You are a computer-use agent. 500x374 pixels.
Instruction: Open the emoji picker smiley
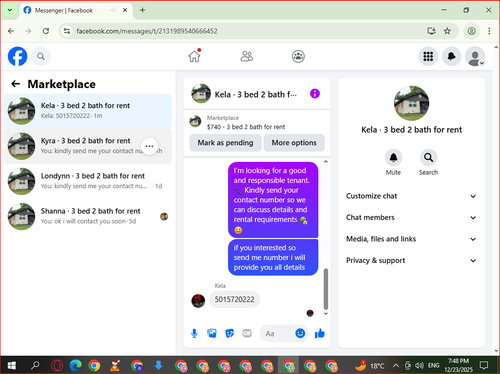coord(300,333)
